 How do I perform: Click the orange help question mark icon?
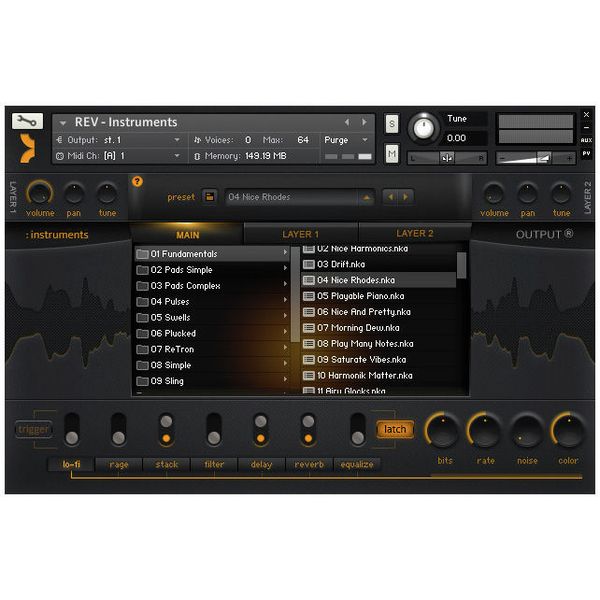tap(137, 181)
